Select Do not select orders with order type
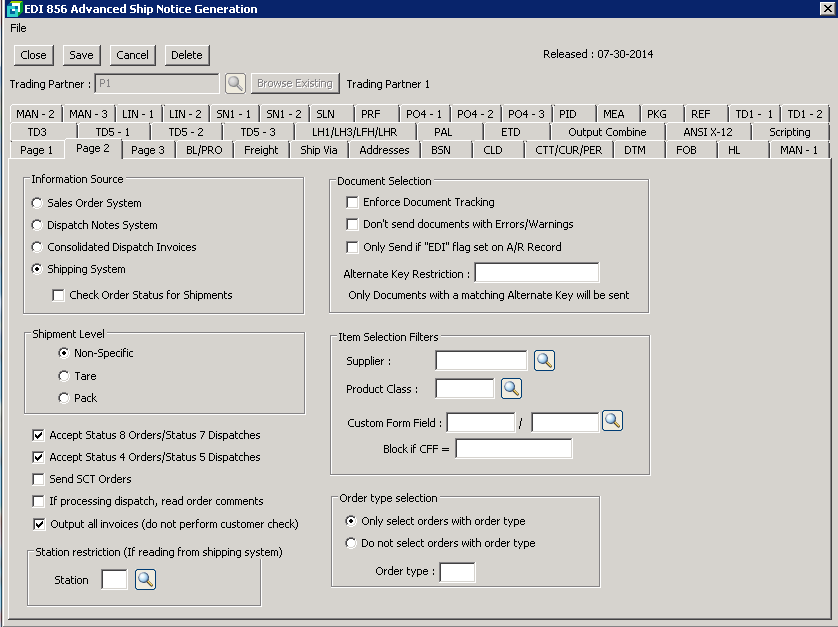 [350, 543]
